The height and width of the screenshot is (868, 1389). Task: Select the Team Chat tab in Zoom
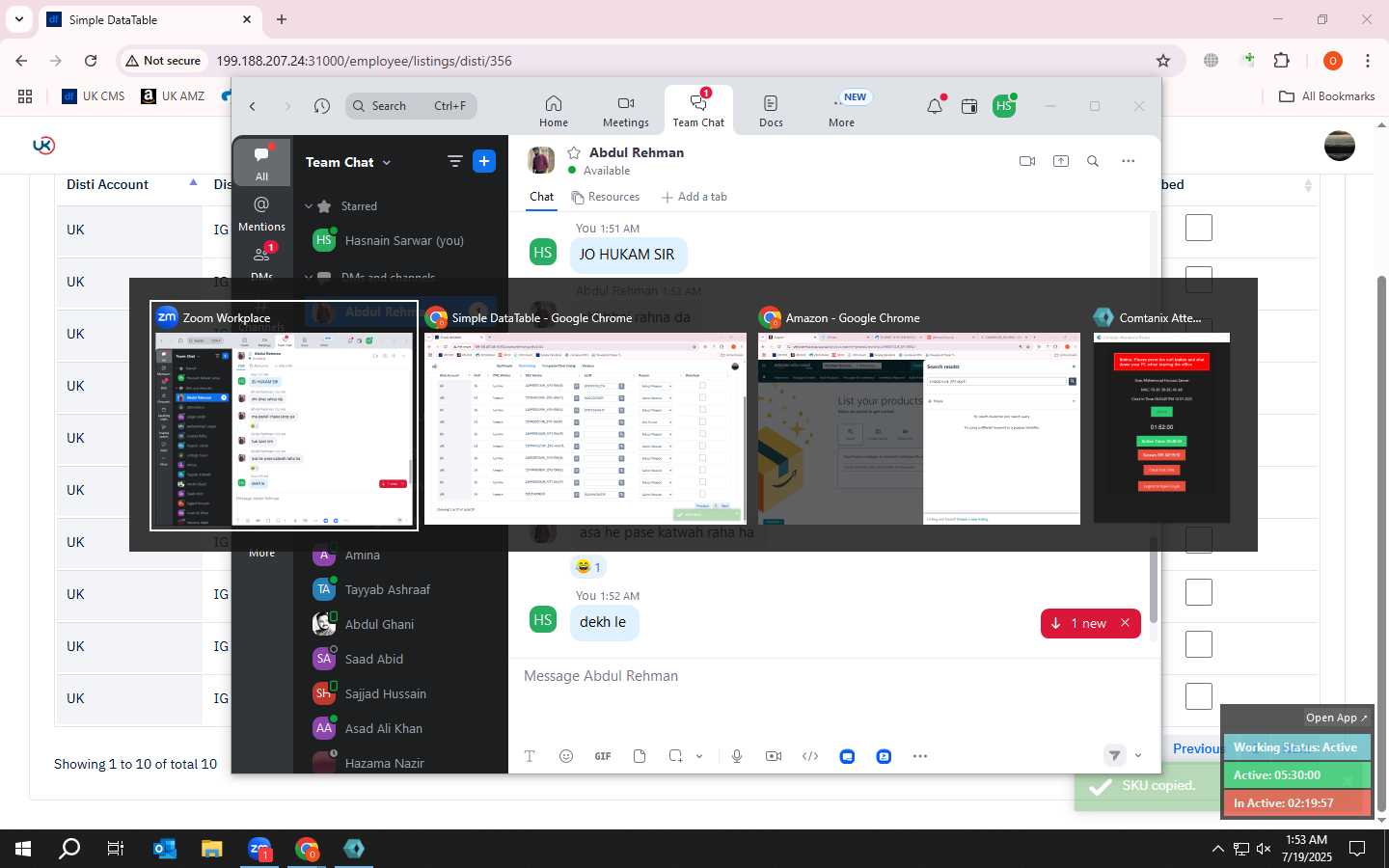tap(698, 111)
